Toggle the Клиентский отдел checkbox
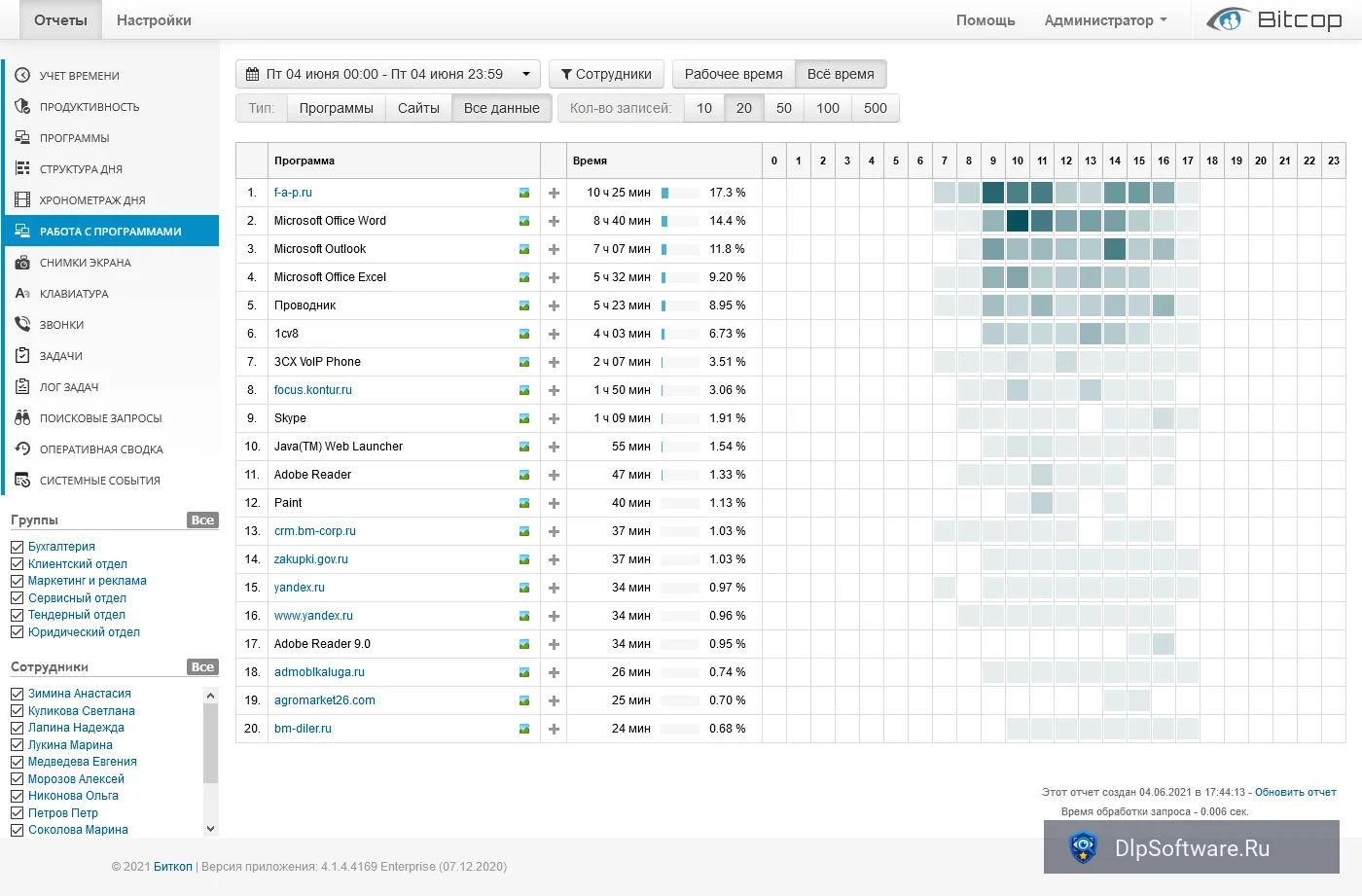Image resolution: width=1362 pixels, height=896 pixels. tap(17, 564)
